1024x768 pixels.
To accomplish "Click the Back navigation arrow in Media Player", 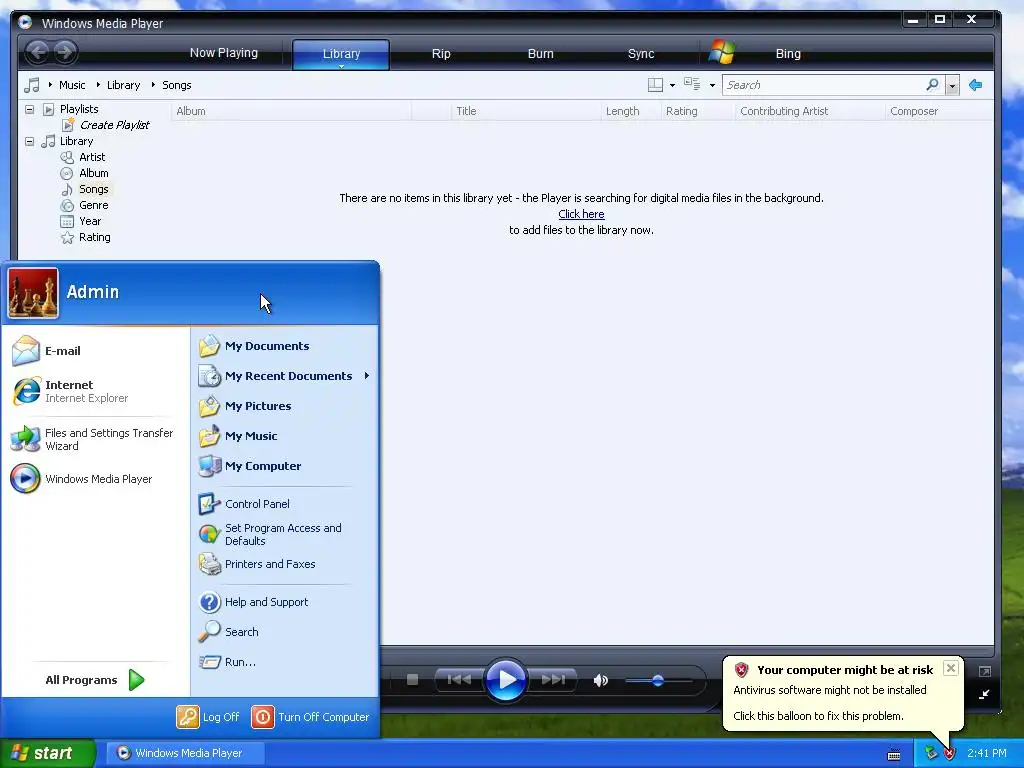I will click(x=38, y=52).
